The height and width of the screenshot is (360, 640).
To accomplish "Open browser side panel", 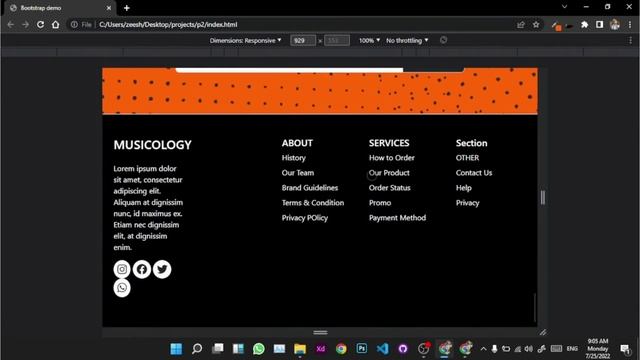I will 599,25.
